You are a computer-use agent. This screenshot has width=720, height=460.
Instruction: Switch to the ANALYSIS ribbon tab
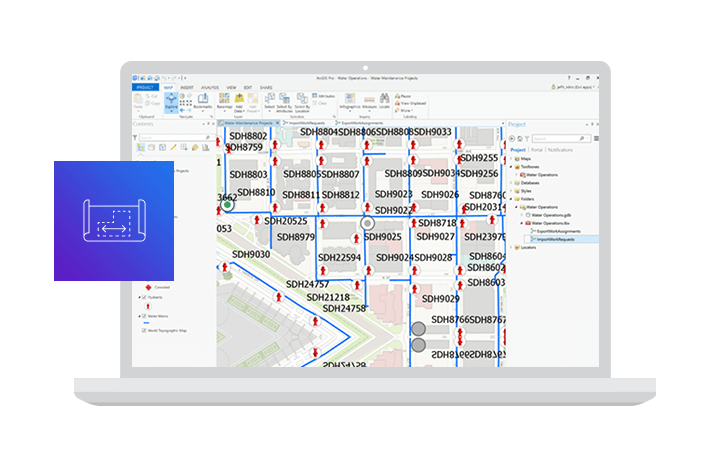210,87
